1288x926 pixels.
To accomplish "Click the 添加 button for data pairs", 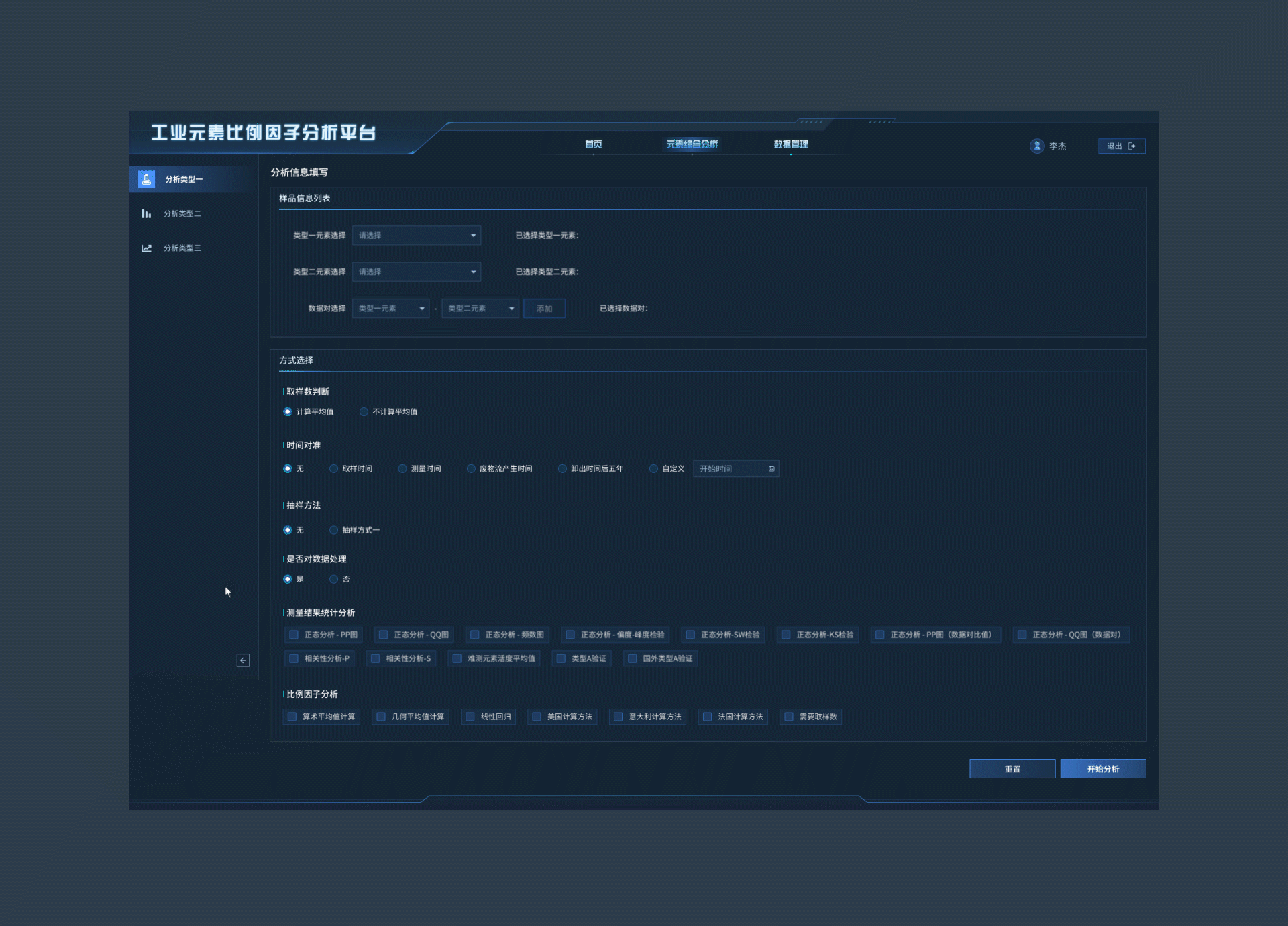I will (544, 309).
